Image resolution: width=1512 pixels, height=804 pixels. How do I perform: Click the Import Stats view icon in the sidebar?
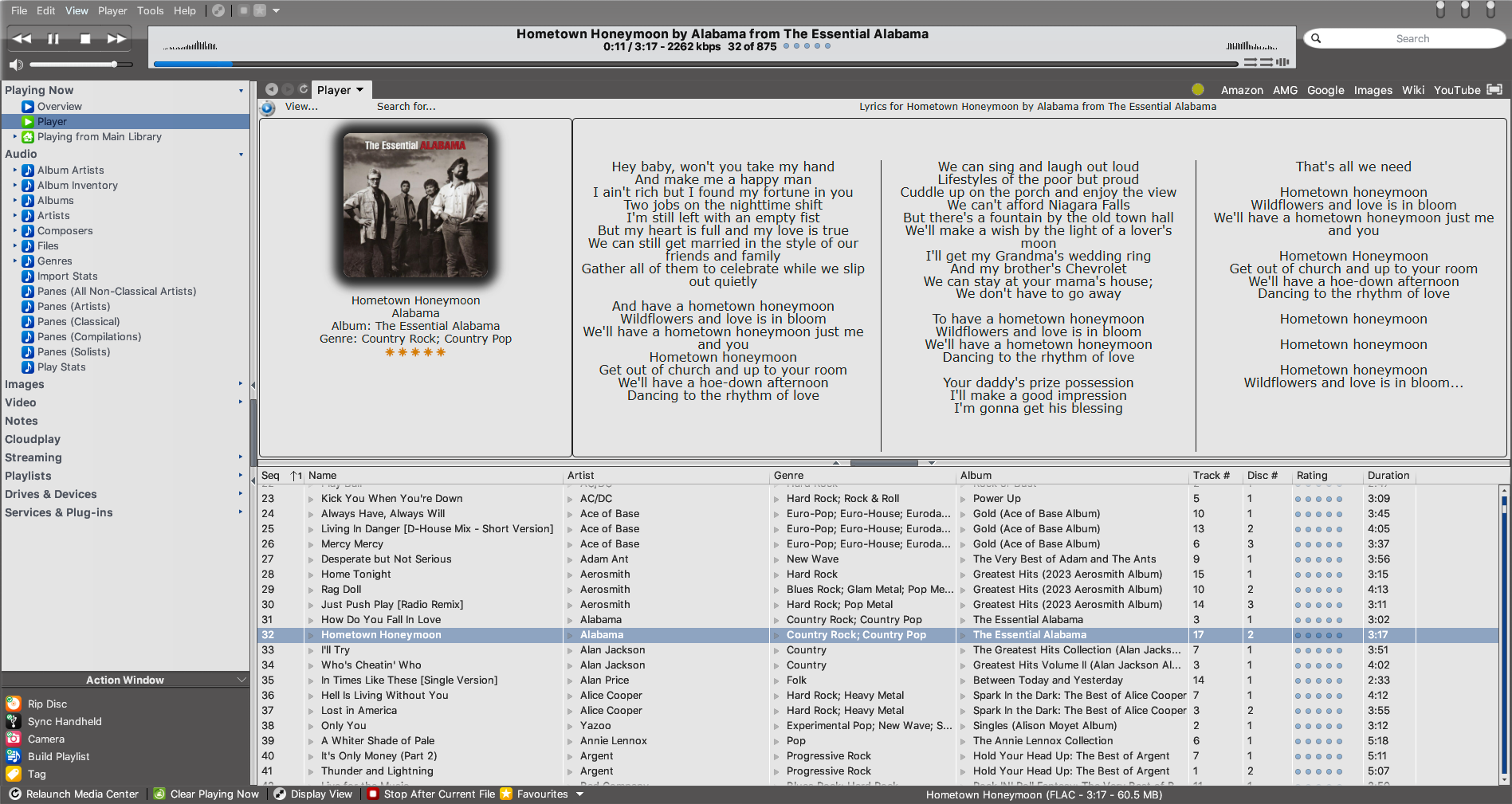coord(28,276)
